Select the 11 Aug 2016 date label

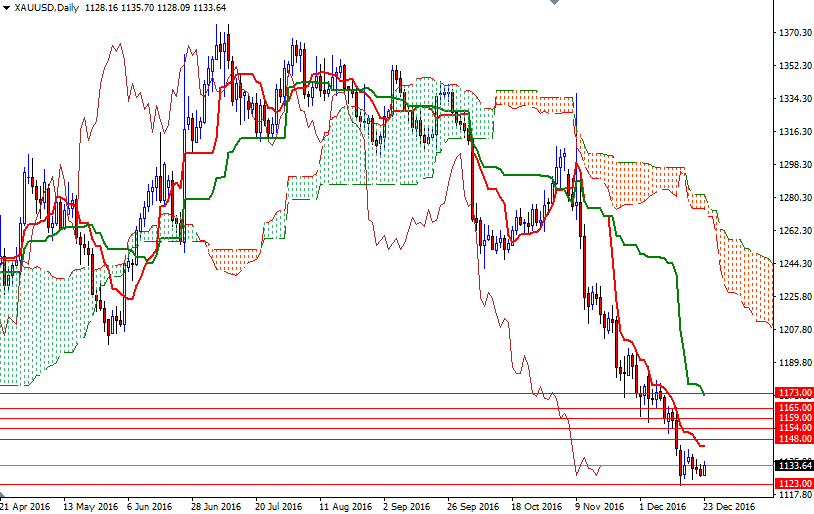[345, 507]
